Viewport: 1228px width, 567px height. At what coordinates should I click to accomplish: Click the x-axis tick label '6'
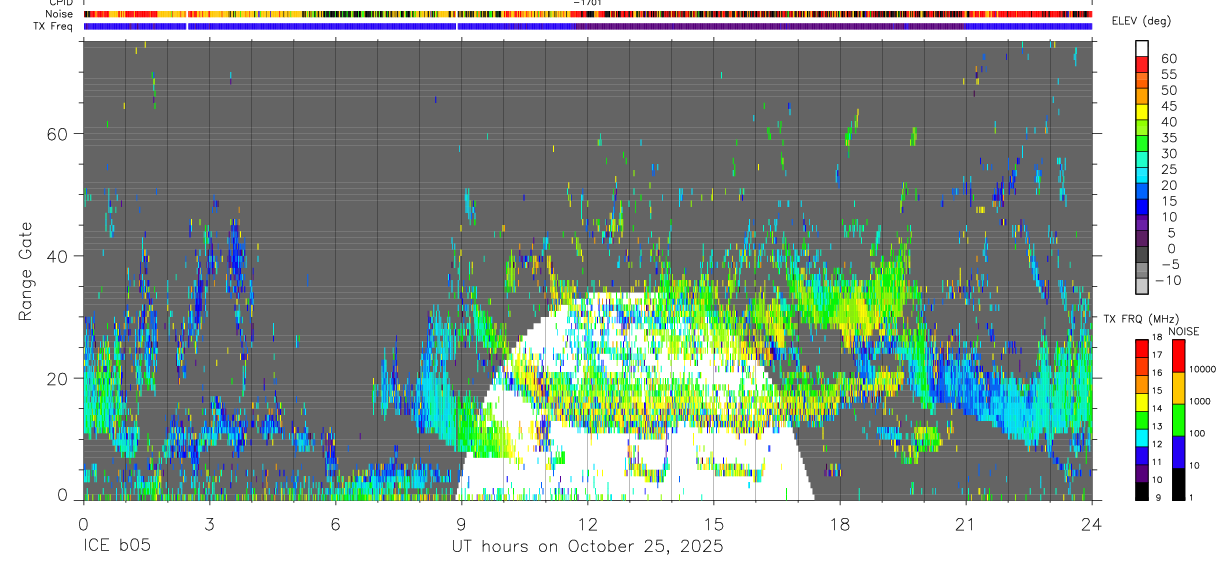click(x=335, y=524)
